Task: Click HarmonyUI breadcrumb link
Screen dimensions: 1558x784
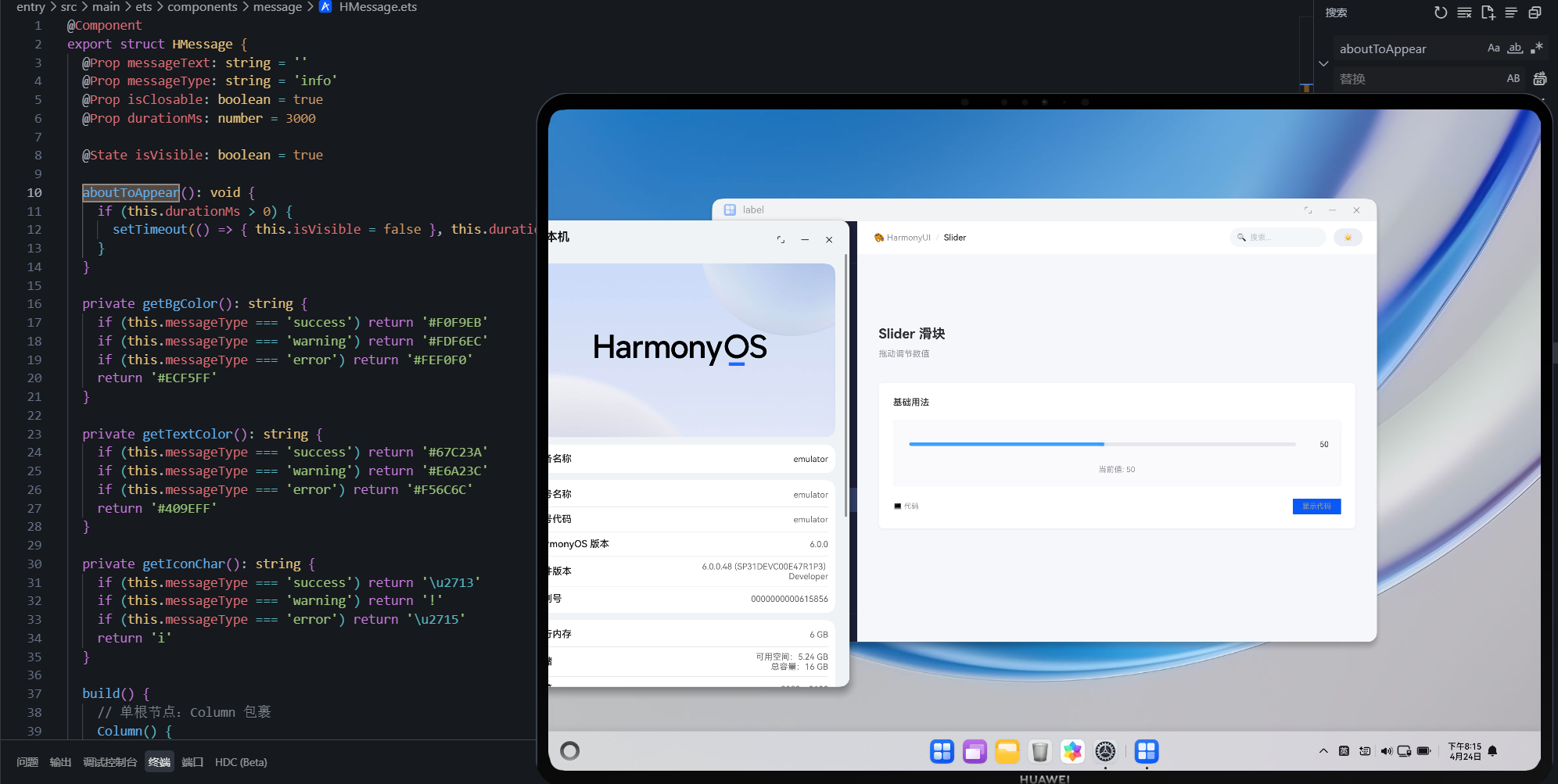Action: click(908, 238)
